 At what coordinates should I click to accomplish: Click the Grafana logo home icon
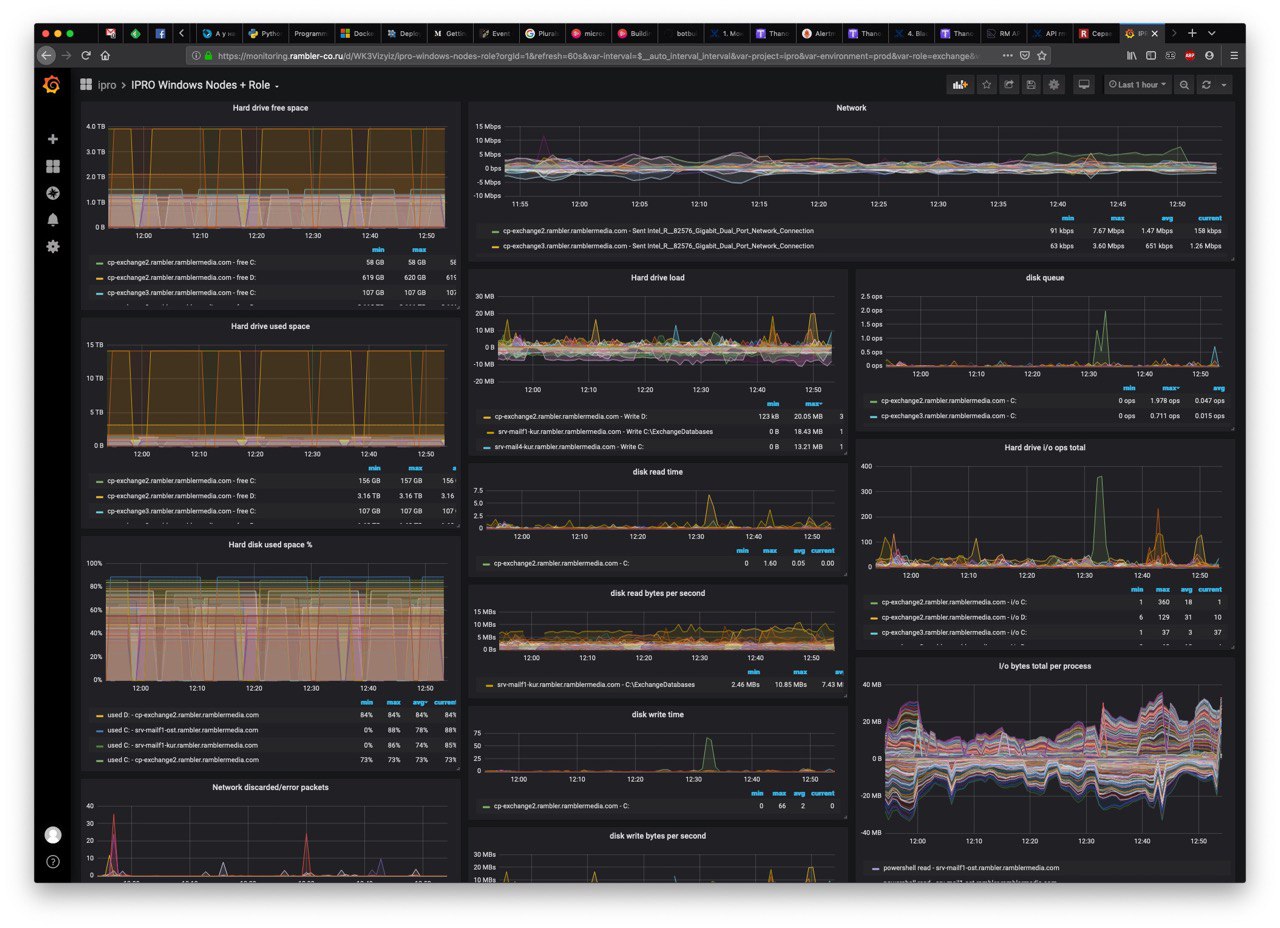(52, 85)
